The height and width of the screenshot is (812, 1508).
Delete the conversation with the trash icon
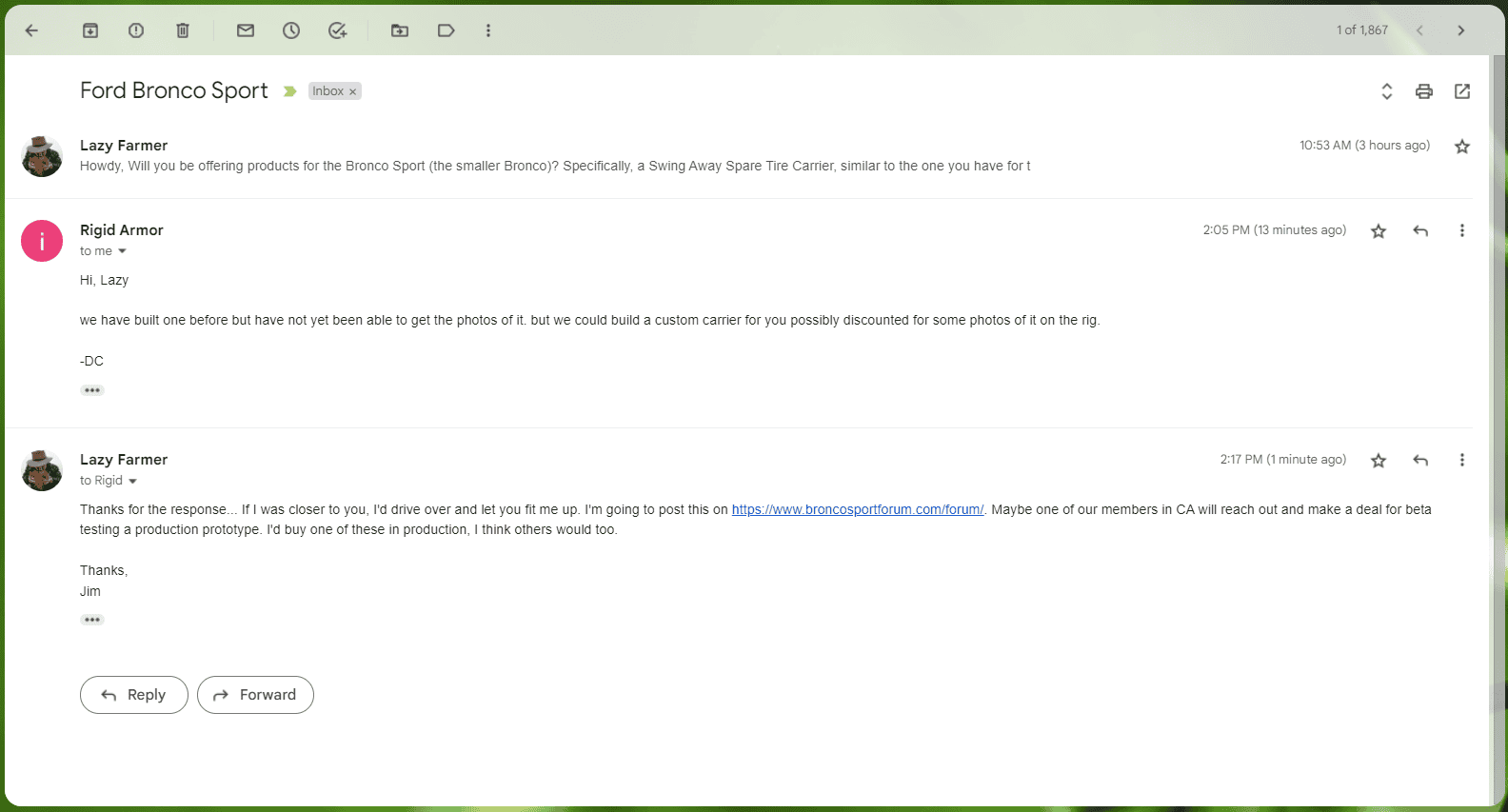tap(183, 30)
